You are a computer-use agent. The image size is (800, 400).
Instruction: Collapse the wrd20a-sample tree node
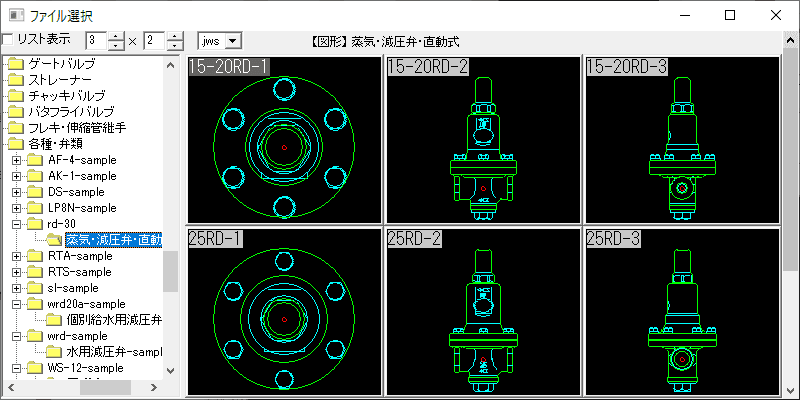pyautogui.click(x=16, y=304)
